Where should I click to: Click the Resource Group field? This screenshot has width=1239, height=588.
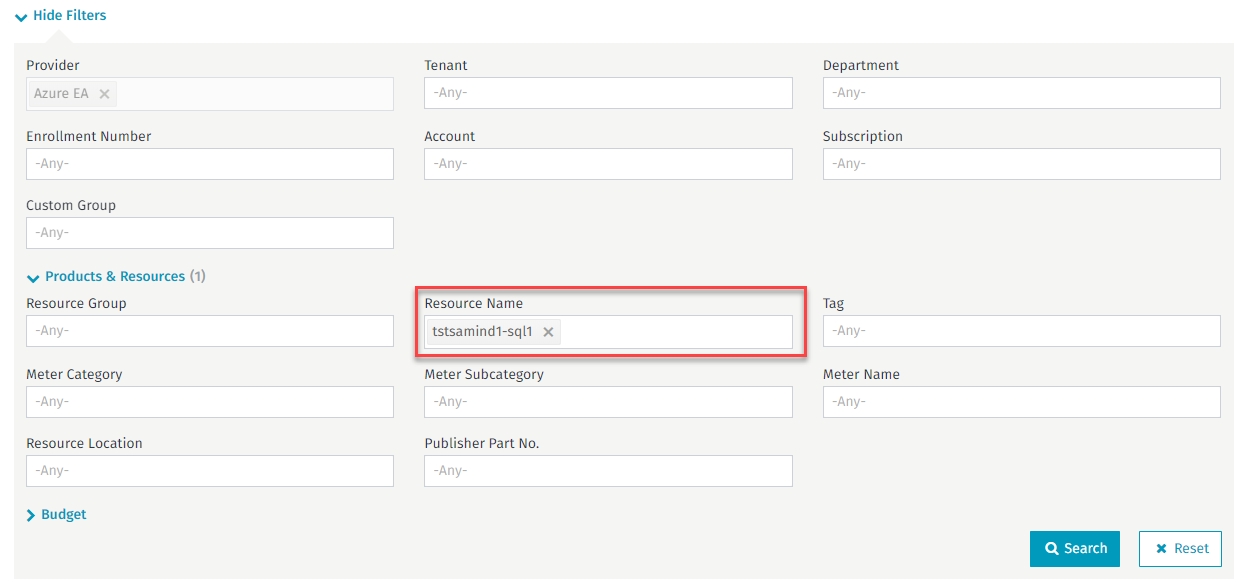210,331
